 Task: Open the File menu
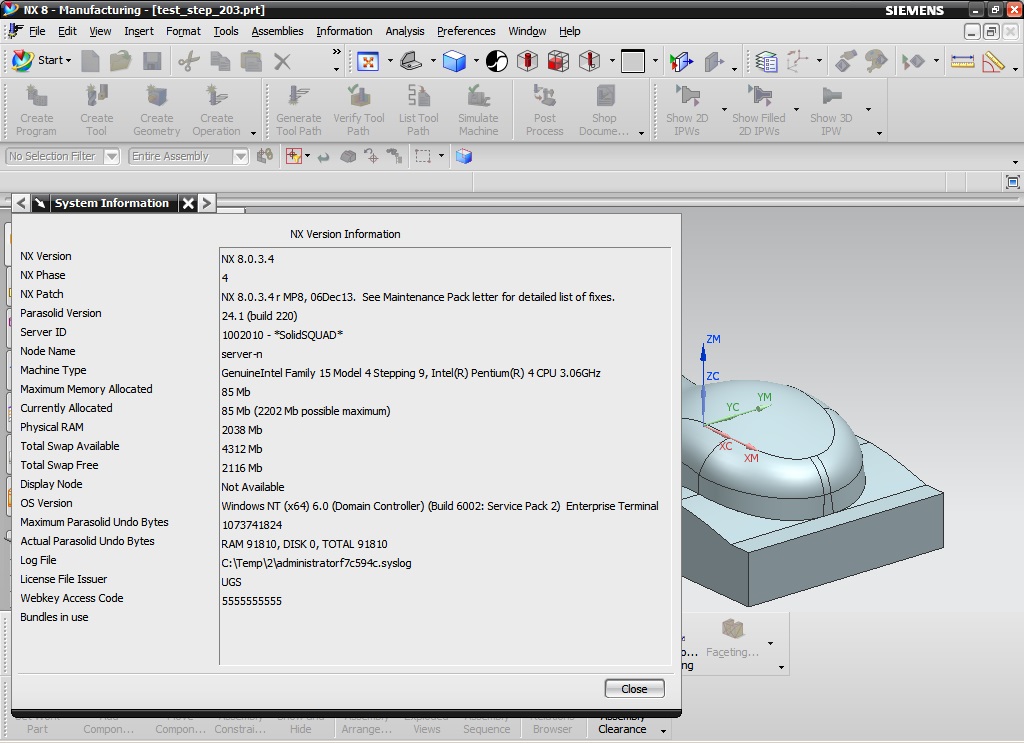(x=37, y=31)
